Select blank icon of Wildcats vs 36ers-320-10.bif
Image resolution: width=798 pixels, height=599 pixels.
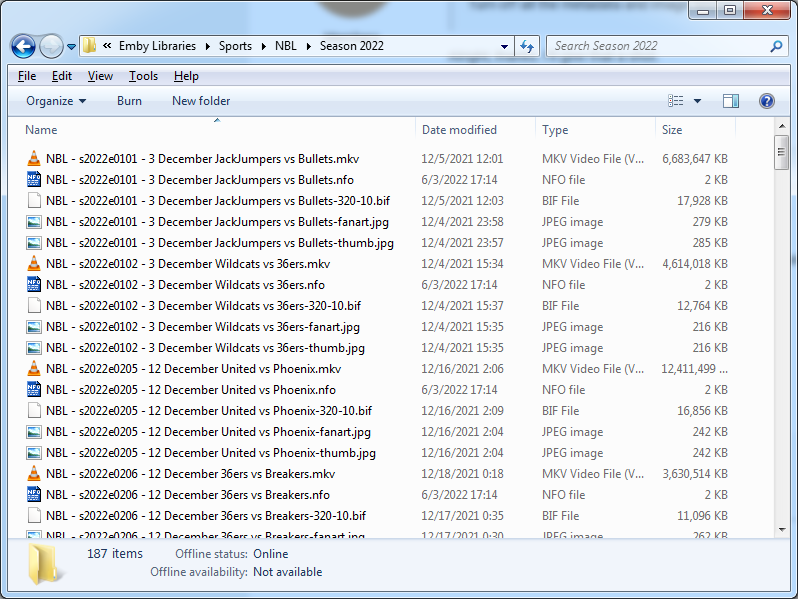click(x=34, y=305)
